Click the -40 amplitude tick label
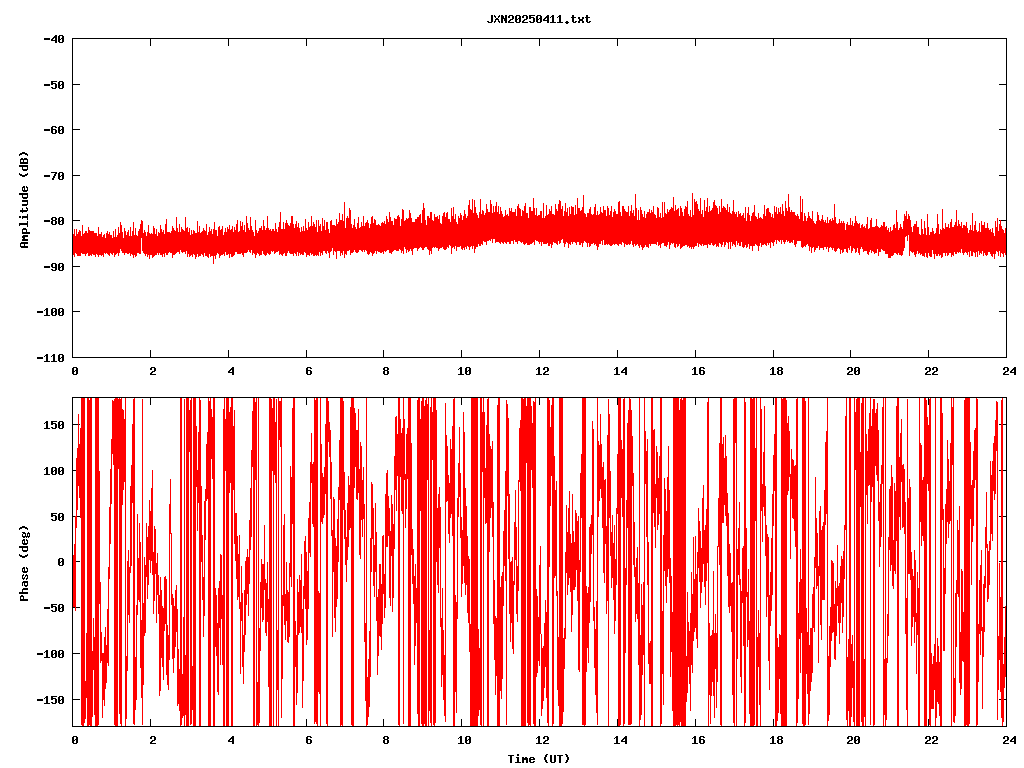 54,39
